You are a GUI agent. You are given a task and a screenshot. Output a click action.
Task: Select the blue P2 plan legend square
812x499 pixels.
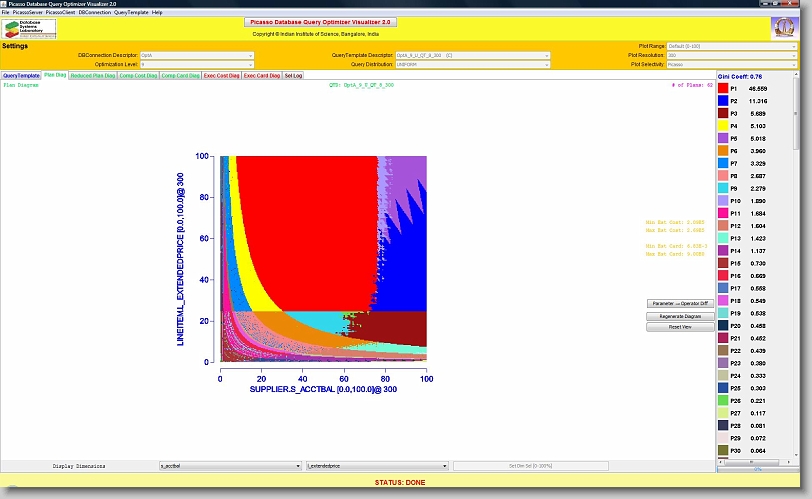click(723, 101)
